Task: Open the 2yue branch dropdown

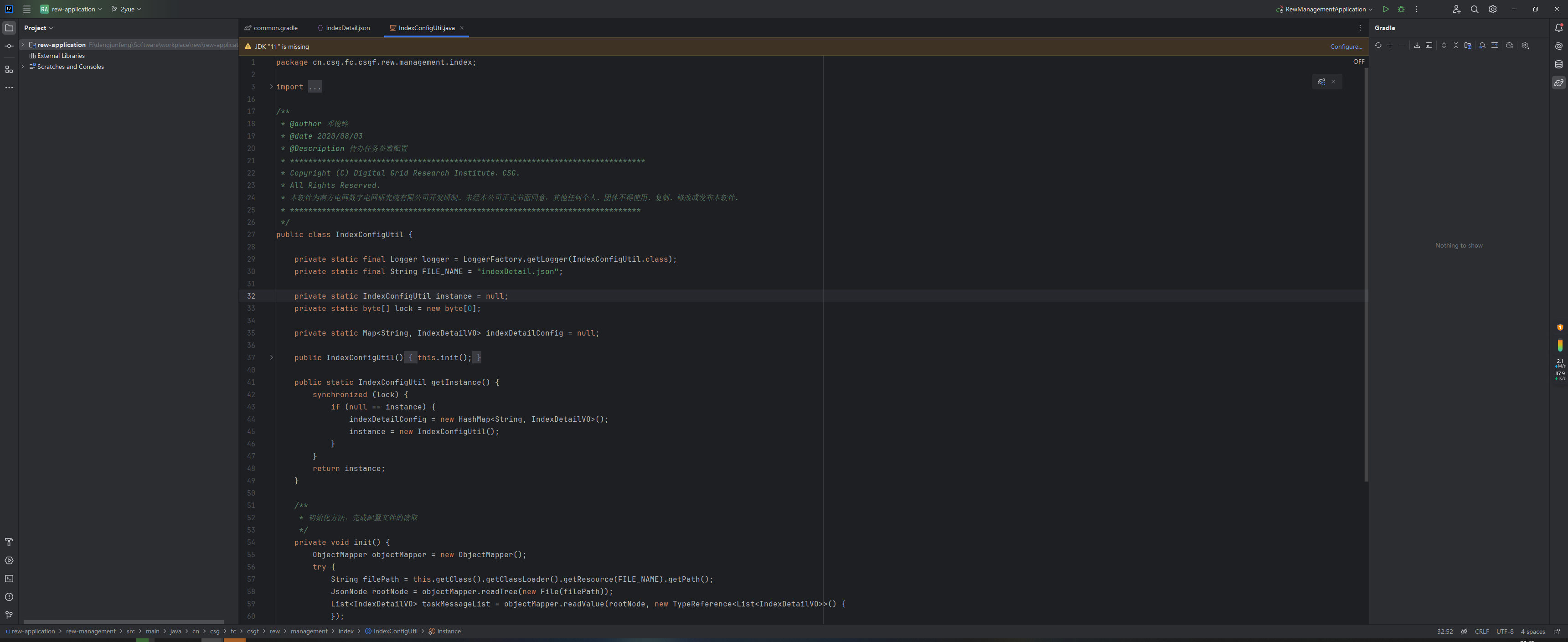Action: pyautogui.click(x=127, y=9)
